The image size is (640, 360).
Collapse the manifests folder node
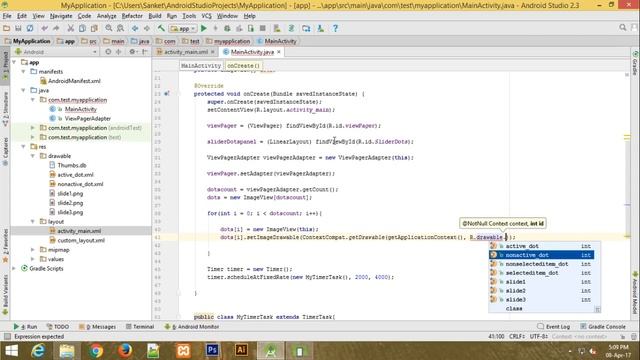click(x=24, y=71)
